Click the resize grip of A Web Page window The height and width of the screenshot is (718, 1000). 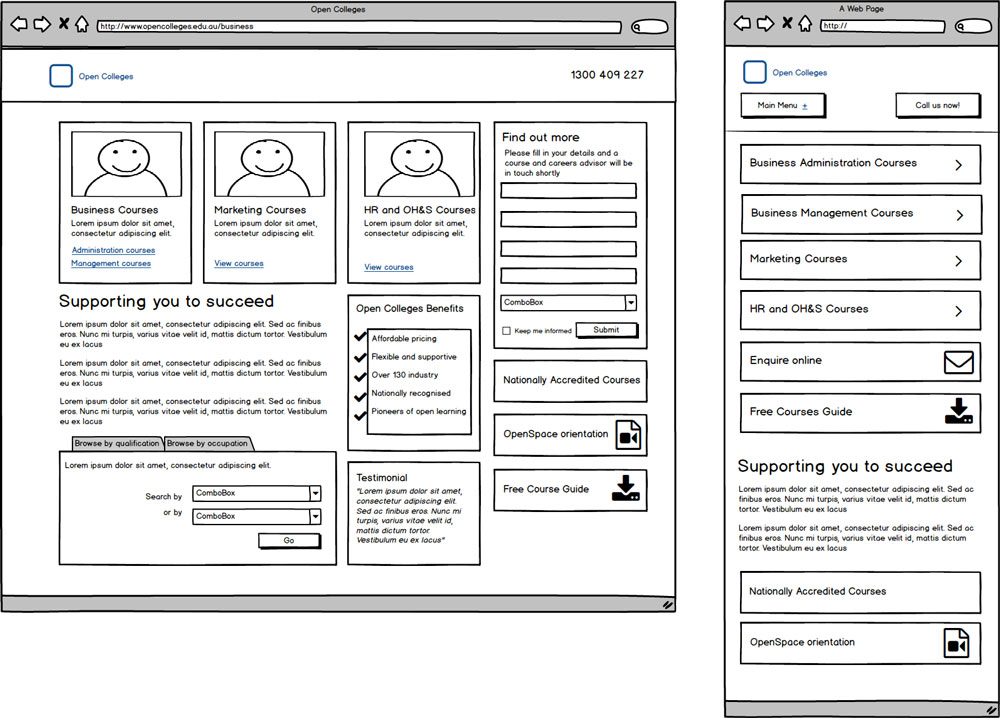992,710
